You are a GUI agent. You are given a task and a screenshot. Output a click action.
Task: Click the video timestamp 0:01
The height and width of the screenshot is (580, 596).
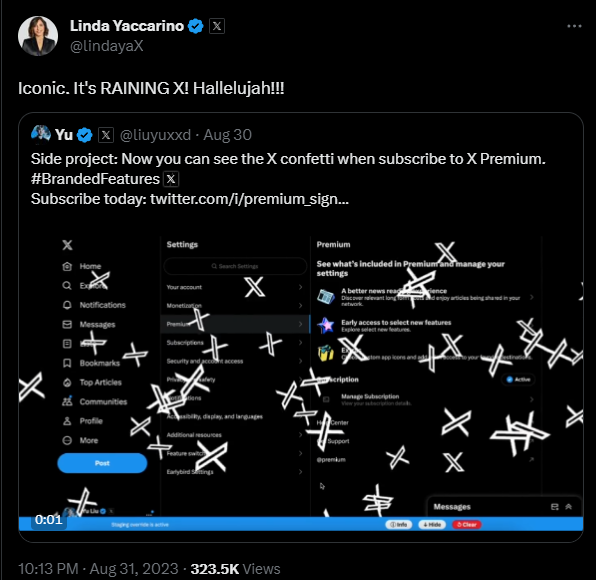click(x=48, y=519)
